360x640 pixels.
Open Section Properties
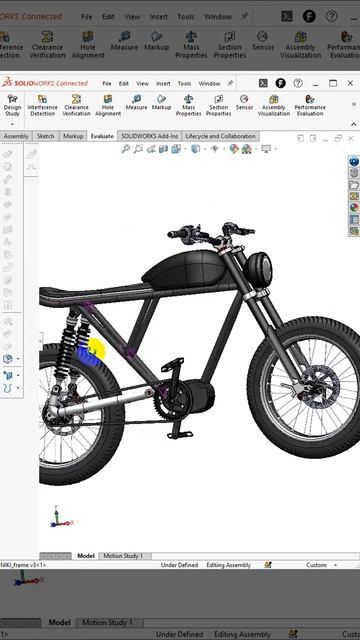[x=218, y=105]
